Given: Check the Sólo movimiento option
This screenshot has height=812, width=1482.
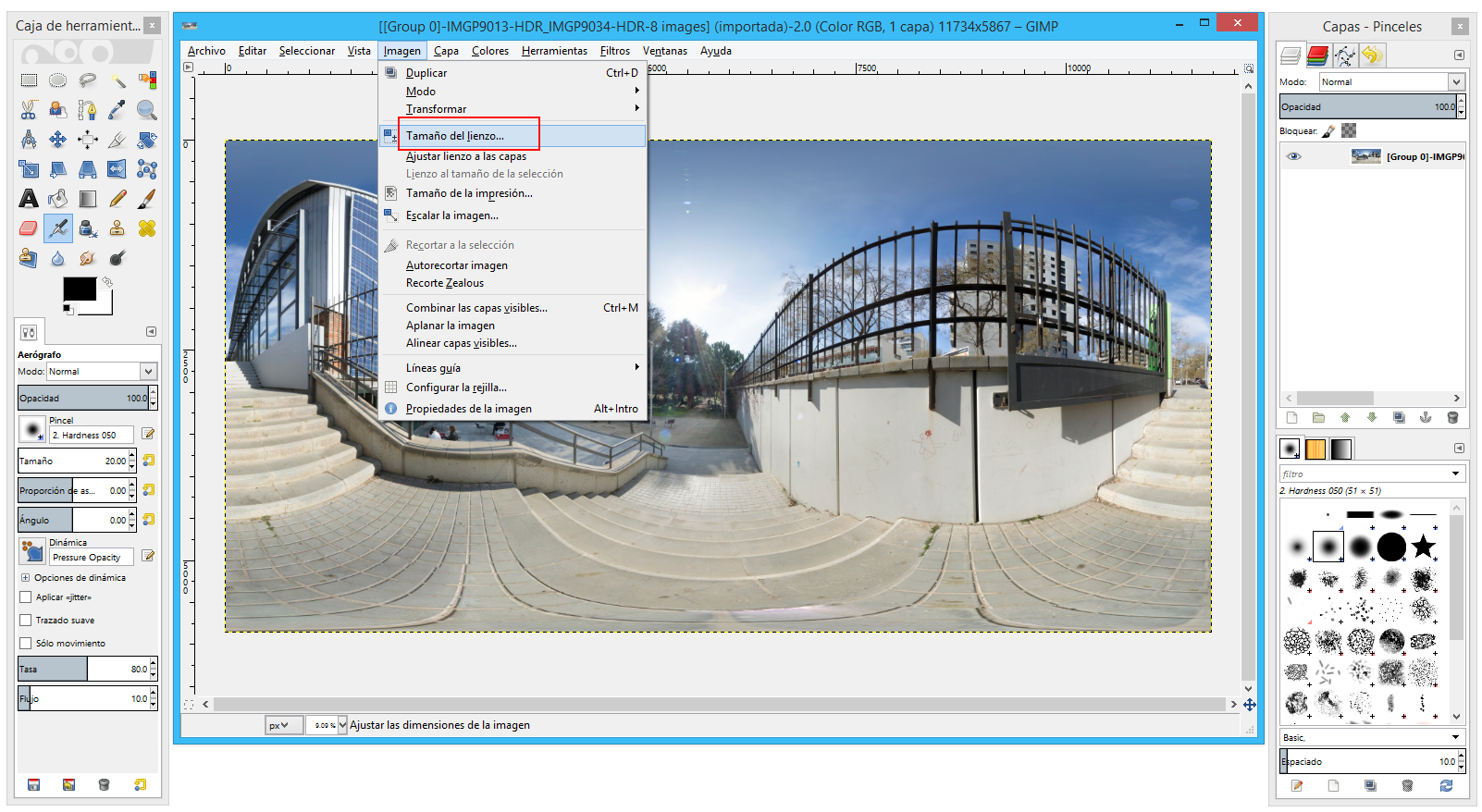Looking at the screenshot, I should click(x=26, y=644).
